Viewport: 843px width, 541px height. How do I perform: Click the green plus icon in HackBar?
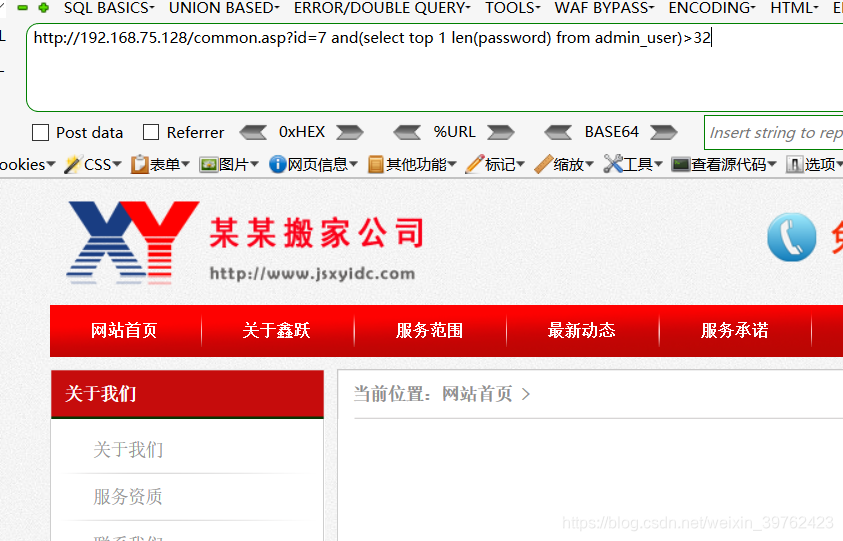point(44,8)
